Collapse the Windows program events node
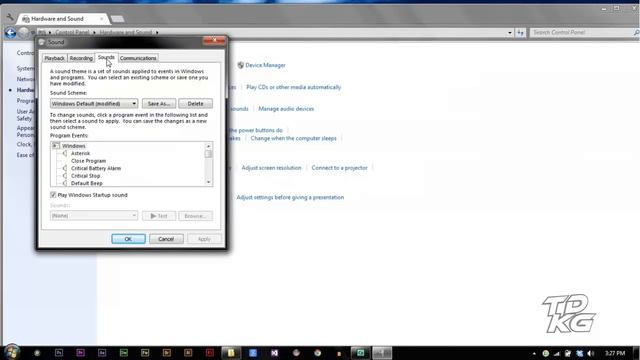The height and width of the screenshot is (360, 640). (56, 146)
